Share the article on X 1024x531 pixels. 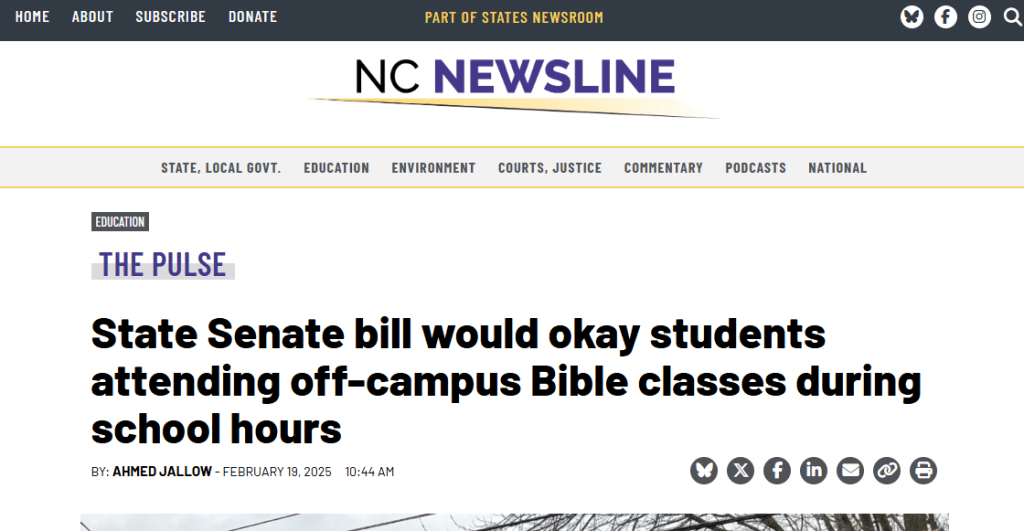(x=740, y=470)
